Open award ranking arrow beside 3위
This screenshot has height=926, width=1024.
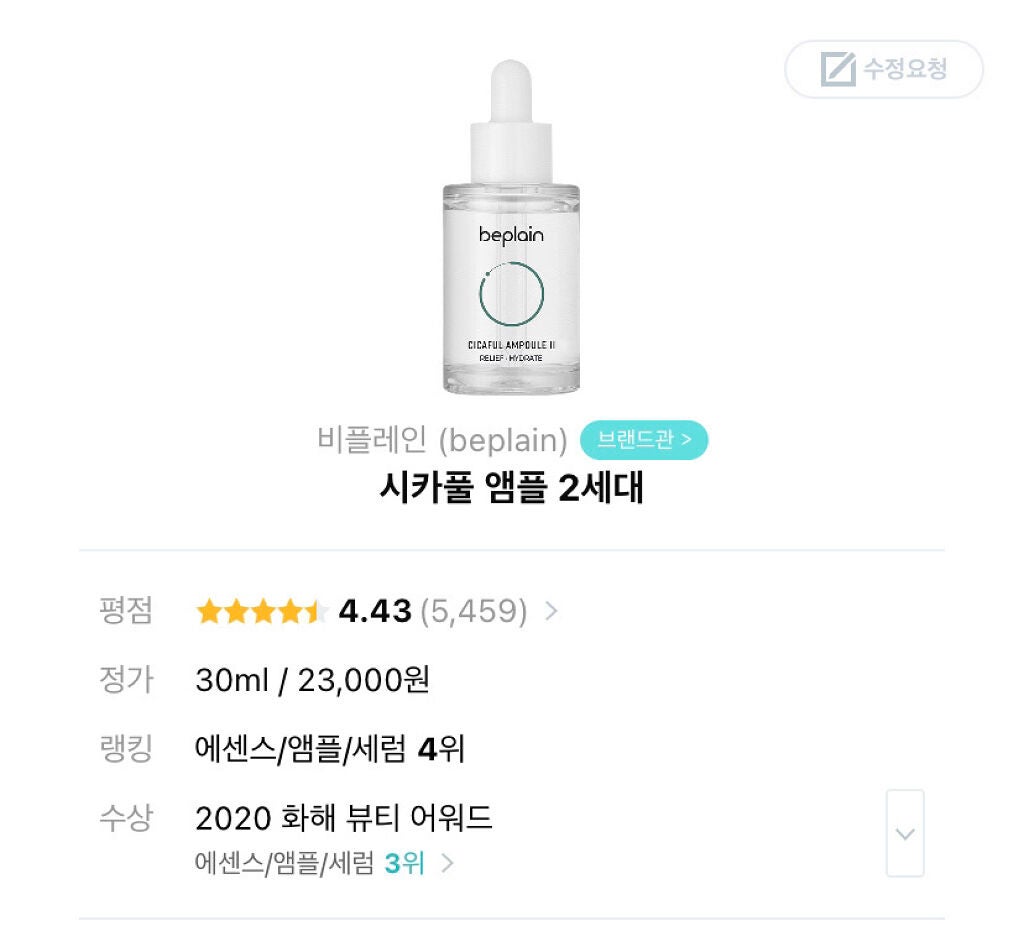(x=447, y=863)
